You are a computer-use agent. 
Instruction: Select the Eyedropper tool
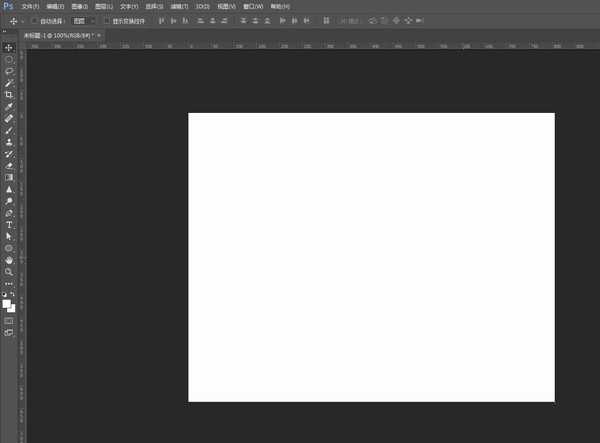[9, 107]
